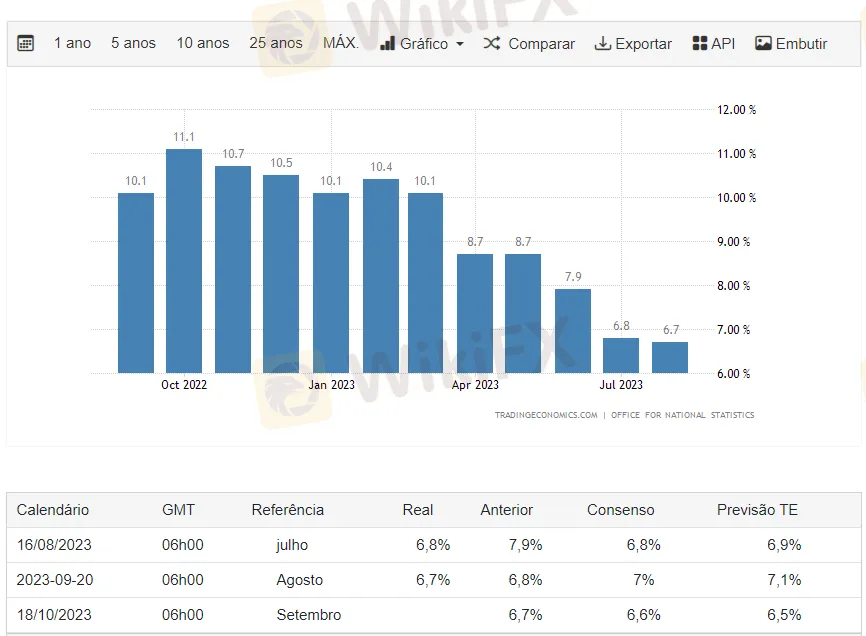Click the Comparar shuffle icon
The width and height of the screenshot is (866, 636).
492,44
